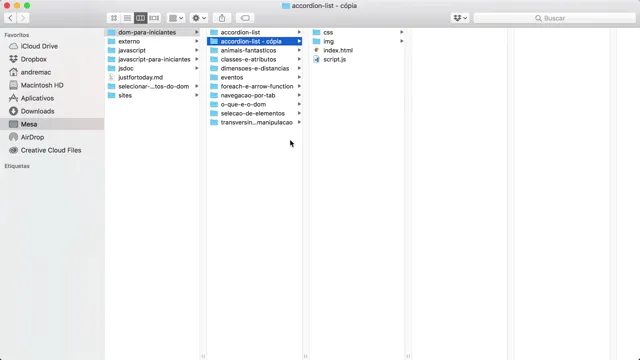Expand arrow next to img folder
This screenshot has height=360, width=640.
(402, 41)
